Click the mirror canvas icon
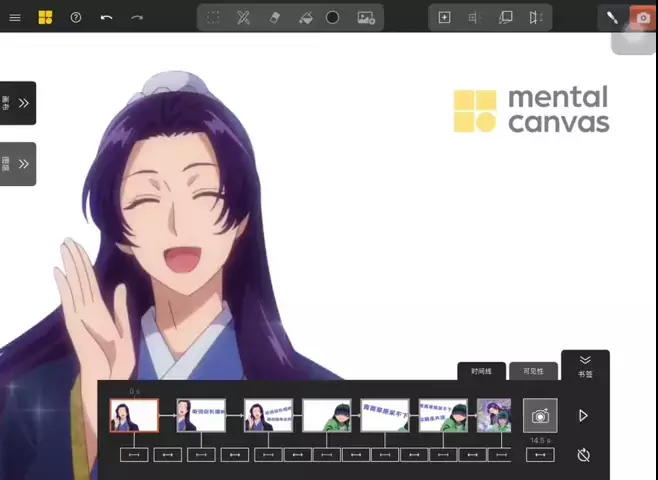 click(x=536, y=18)
